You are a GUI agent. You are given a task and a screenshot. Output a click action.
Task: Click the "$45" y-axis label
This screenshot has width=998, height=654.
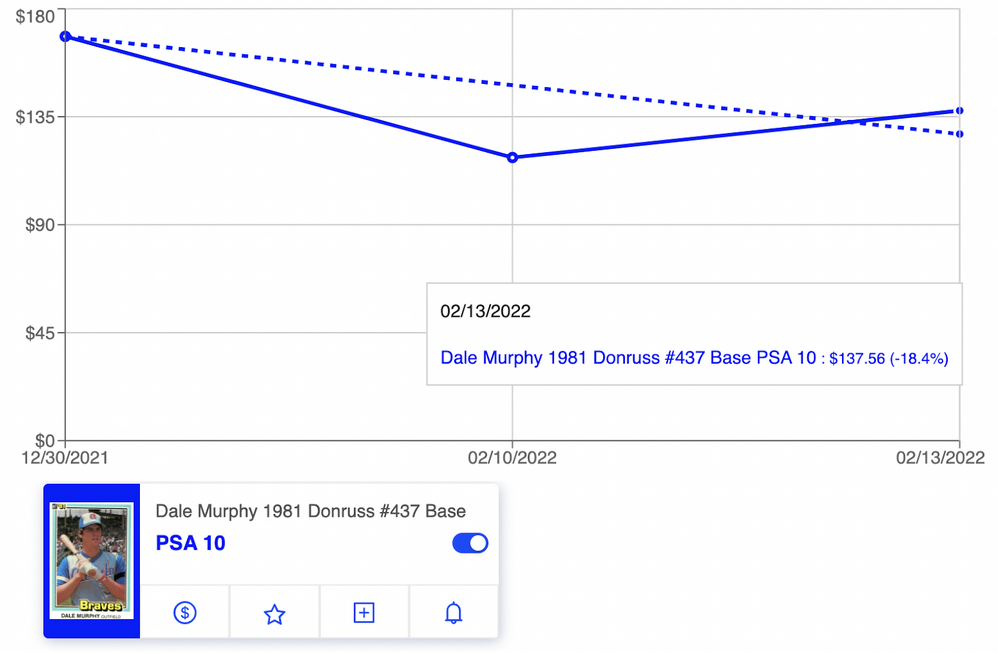[x=40, y=333]
